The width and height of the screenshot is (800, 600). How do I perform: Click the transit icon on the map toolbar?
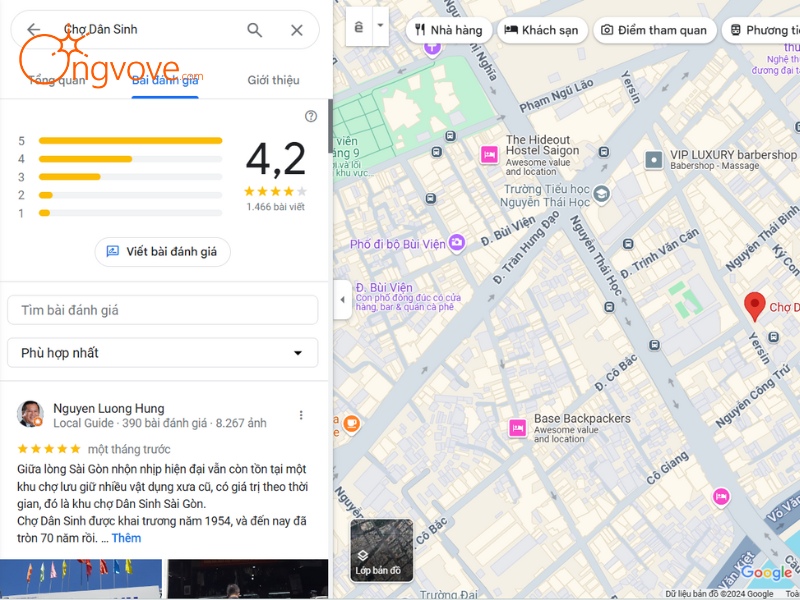(359, 27)
